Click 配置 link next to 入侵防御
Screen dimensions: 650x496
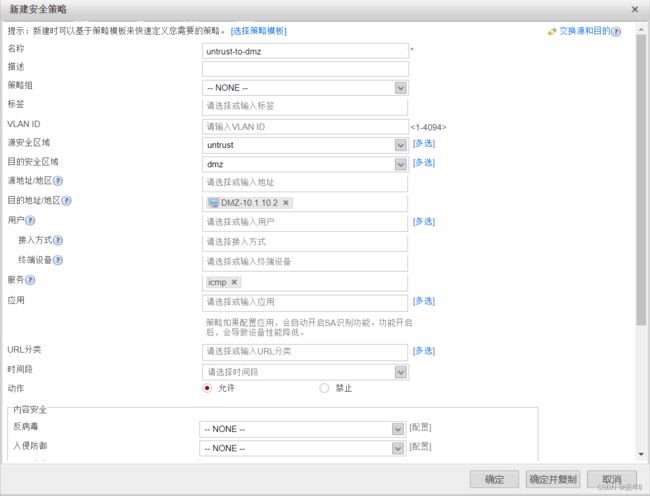[x=420, y=446]
